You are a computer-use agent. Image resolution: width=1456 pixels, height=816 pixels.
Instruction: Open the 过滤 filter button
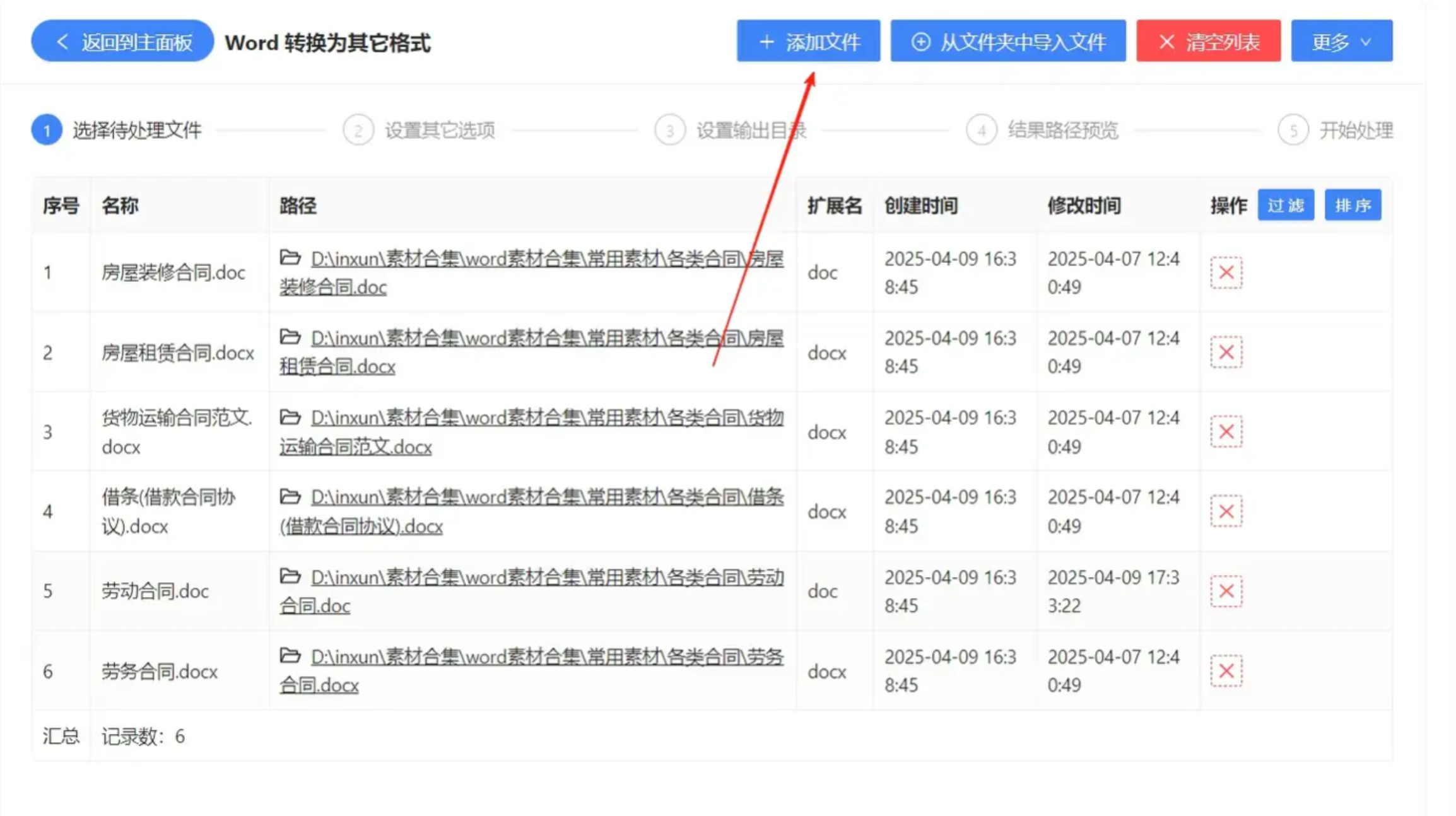coord(1285,205)
